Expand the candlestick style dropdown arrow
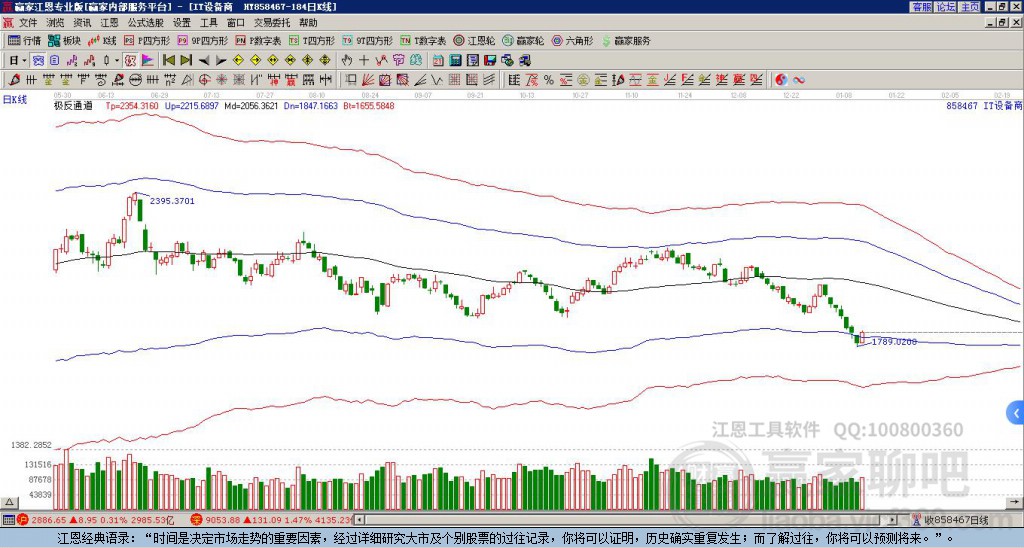1024x548 pixels. [117, 61]
